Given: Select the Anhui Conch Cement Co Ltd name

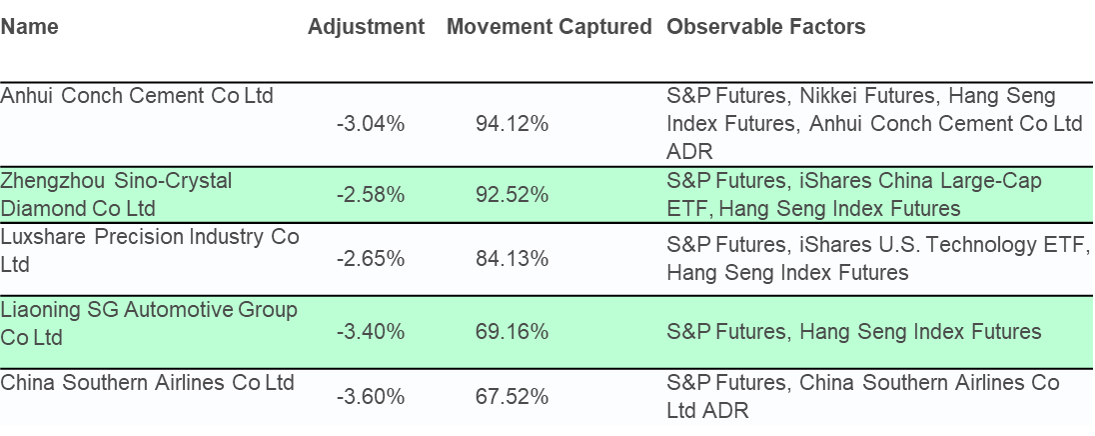Looking at the screenshot, I should 137,95.
